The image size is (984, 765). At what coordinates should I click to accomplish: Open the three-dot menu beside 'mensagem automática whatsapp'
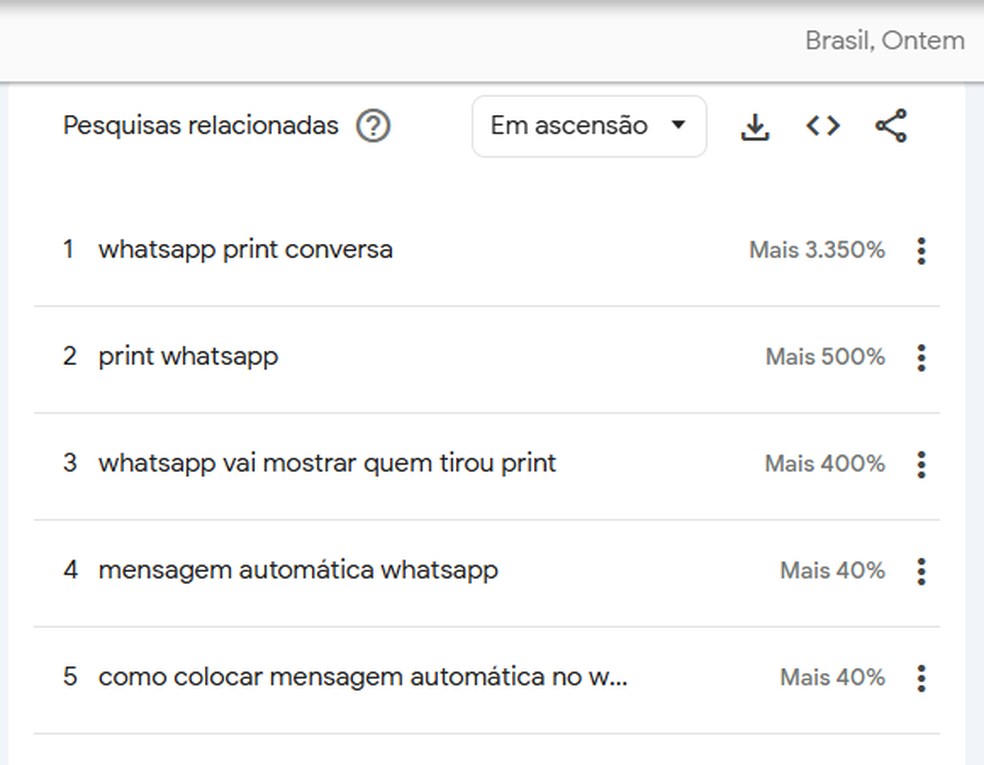click(x=921, y=571)
